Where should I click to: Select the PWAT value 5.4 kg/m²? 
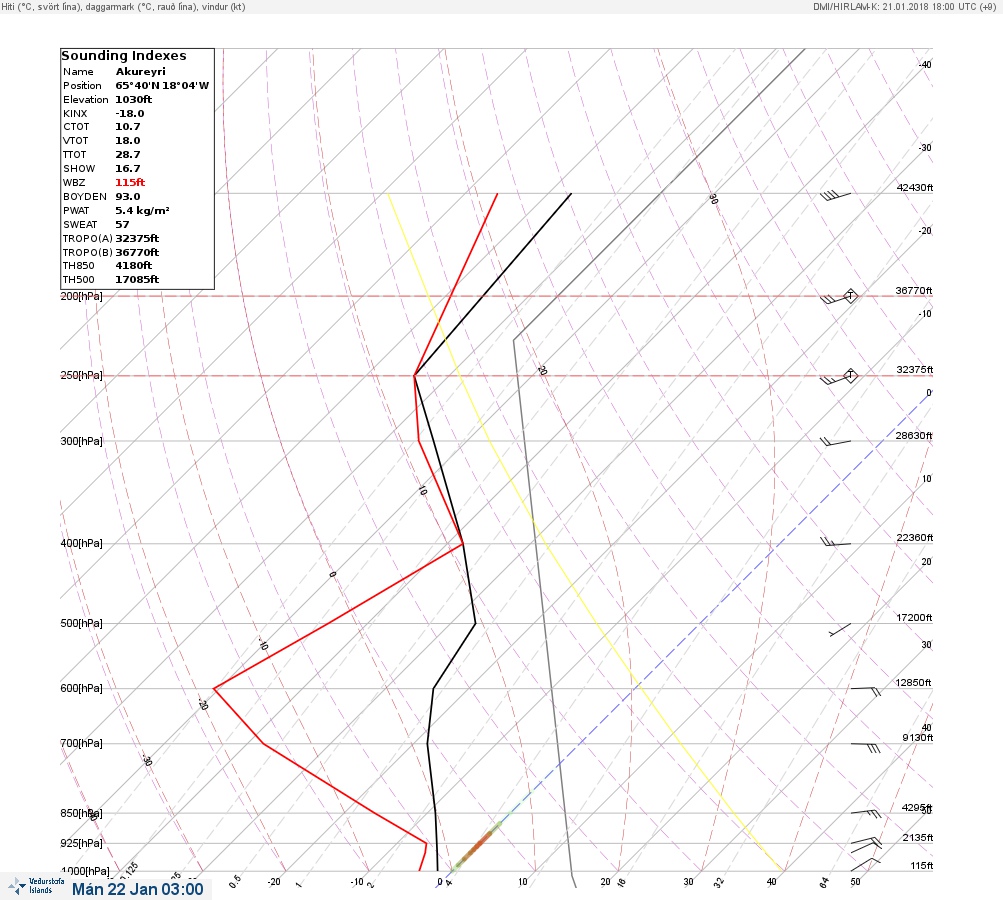coord(143,210)
